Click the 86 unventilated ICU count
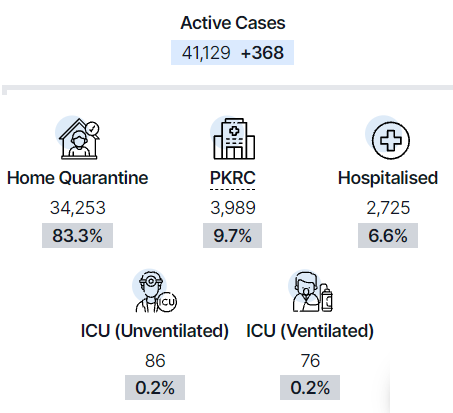The width and height of the screenshot is (453, 413). pyautogui.click(x=155, y=361)
